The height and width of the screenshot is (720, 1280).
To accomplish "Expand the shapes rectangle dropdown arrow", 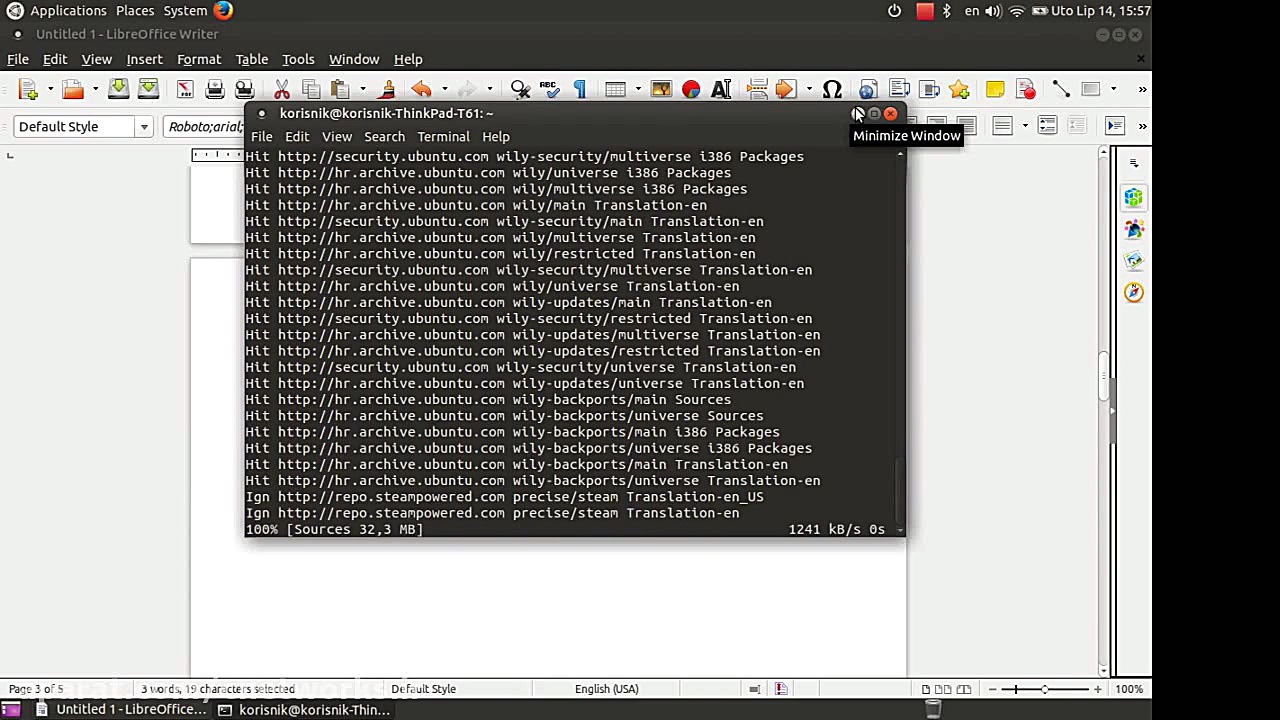I will [x=1113, y=90].
